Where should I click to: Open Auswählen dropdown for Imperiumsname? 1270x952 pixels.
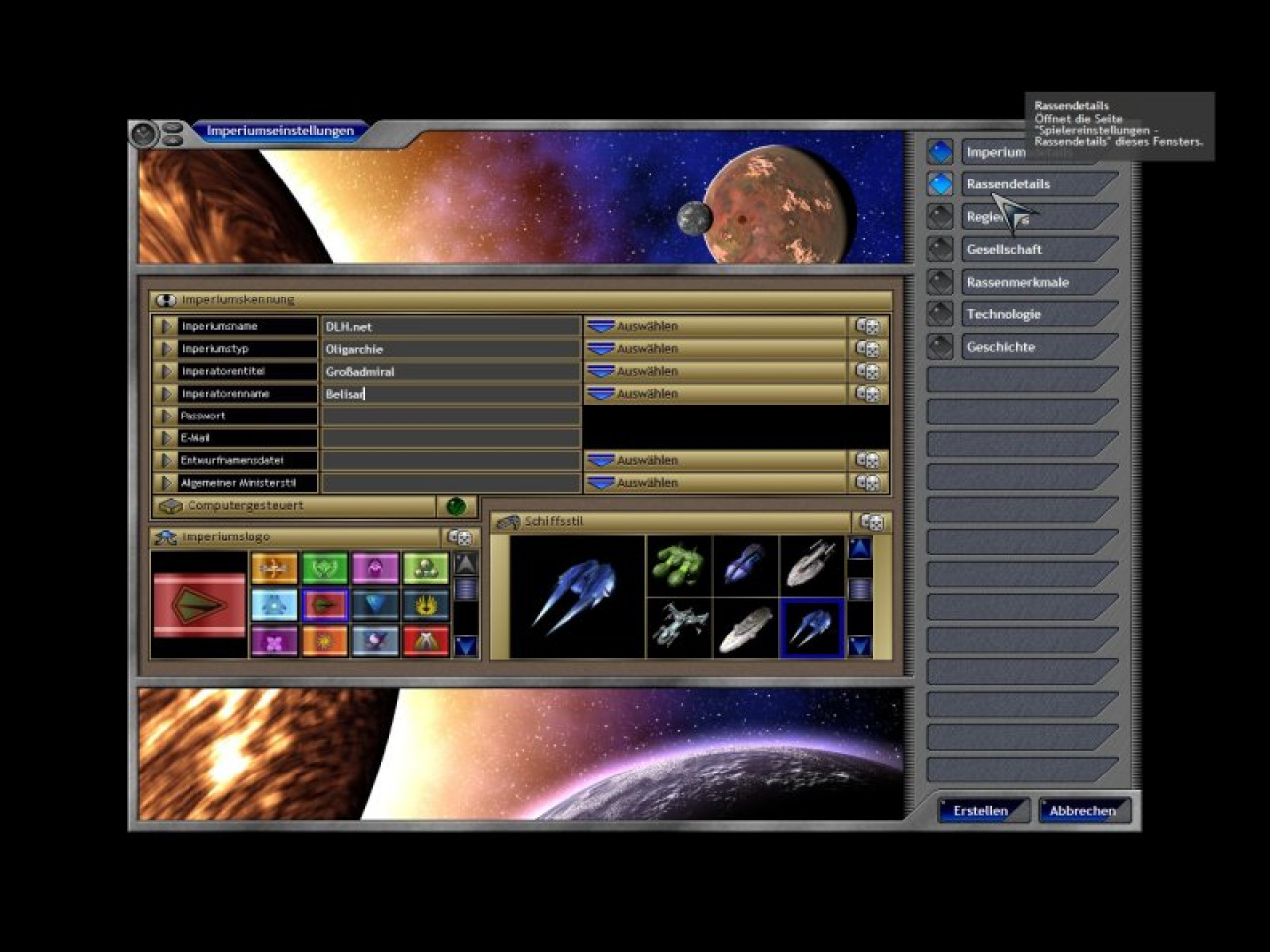(x=715, y=326)
